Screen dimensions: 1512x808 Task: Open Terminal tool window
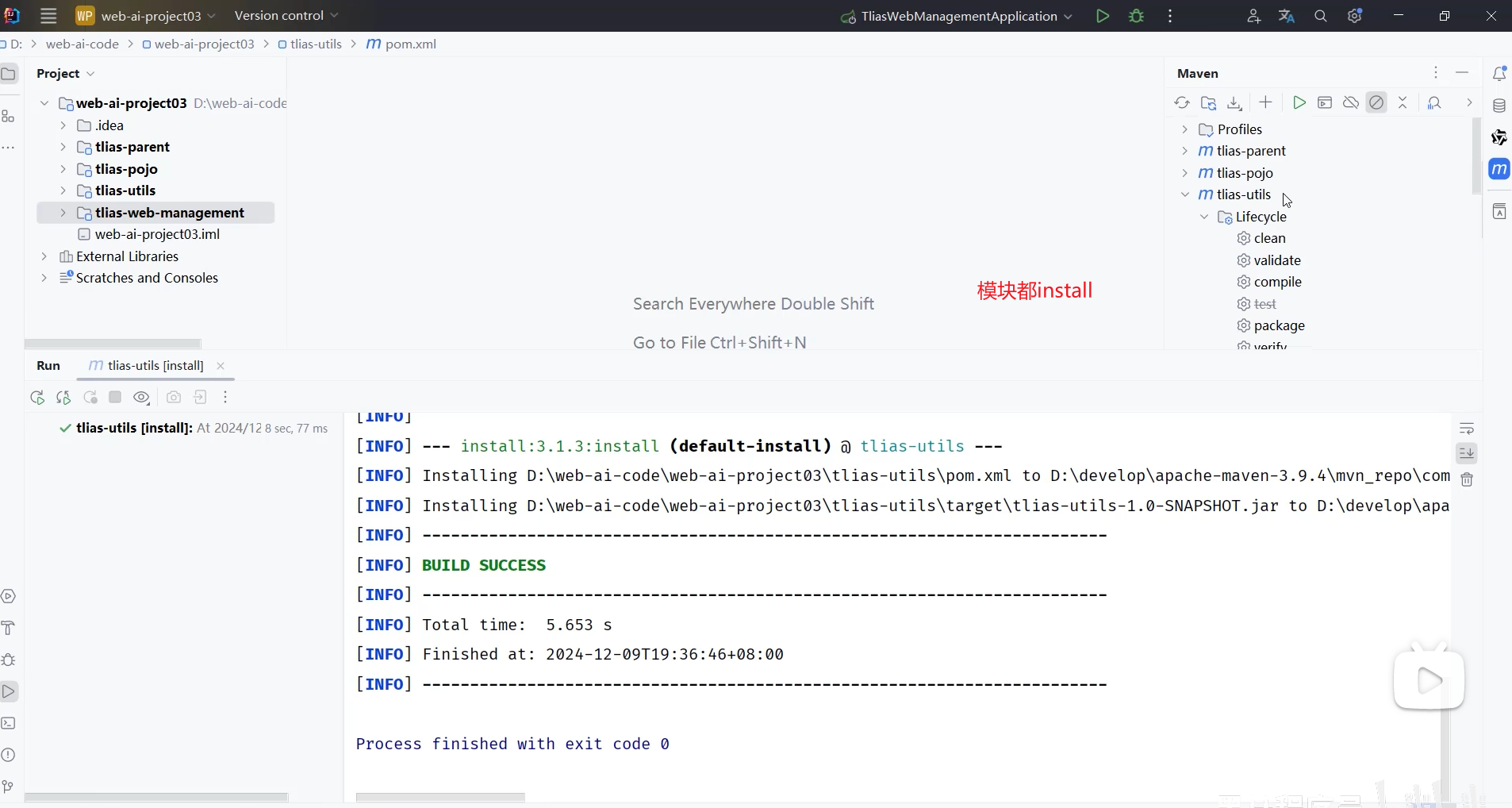click(8, 723)
